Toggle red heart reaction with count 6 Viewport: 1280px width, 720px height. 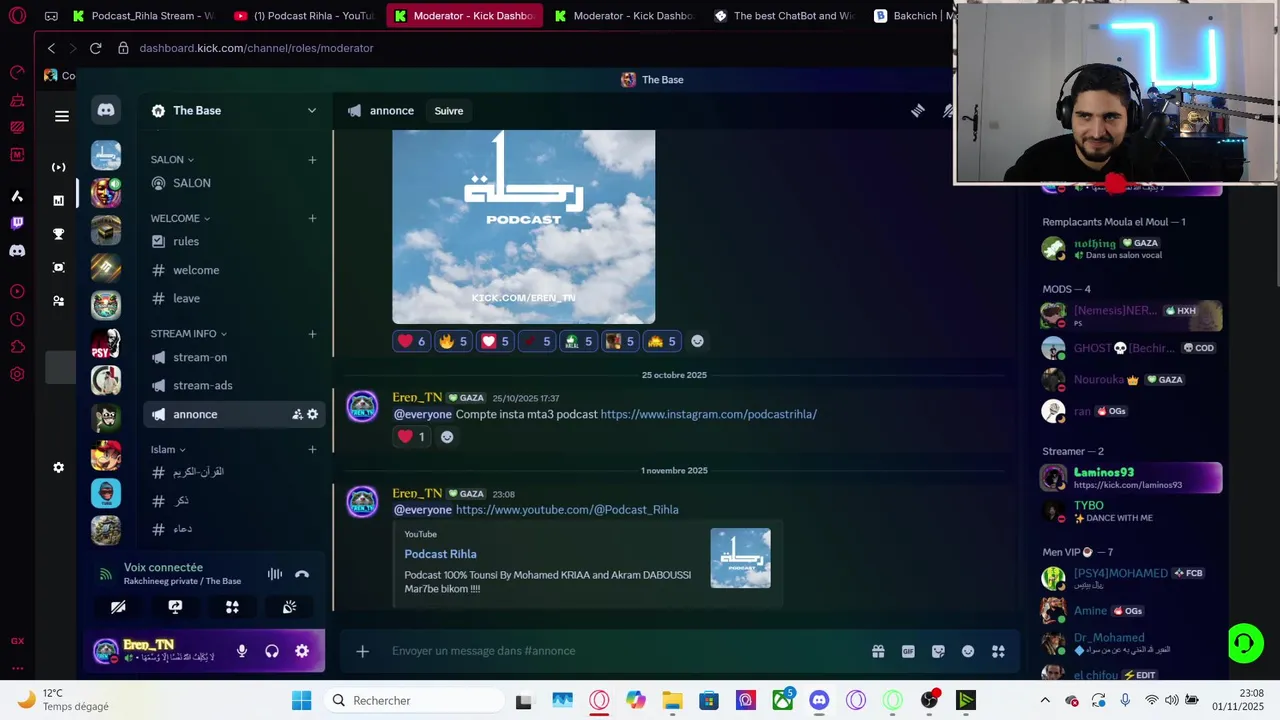pyautogui.click(x=411, y=341)
